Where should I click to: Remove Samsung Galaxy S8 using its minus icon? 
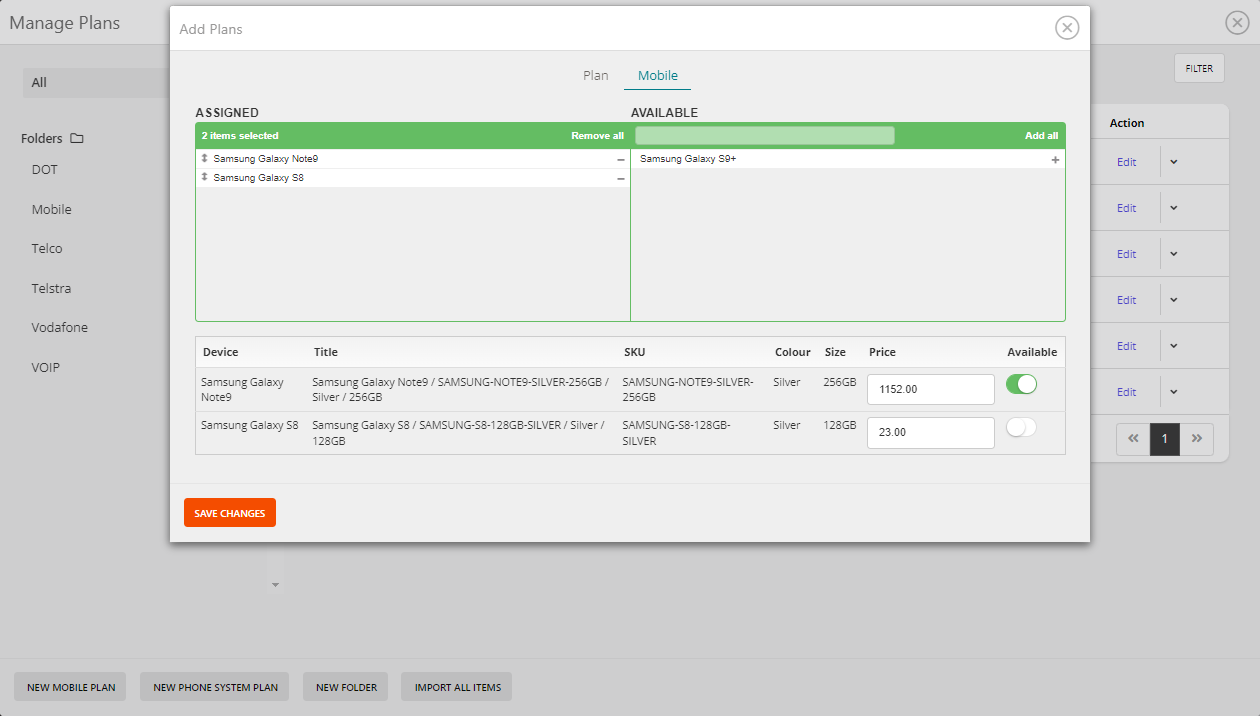[x=620, y=177]
